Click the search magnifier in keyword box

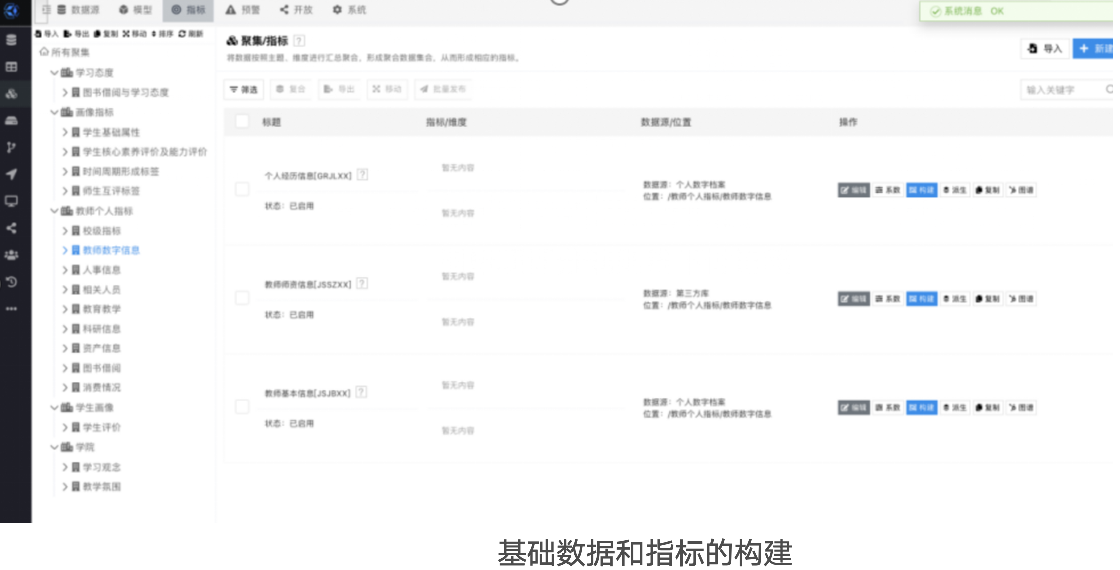pyautogui.click(x=1109, y=89)
